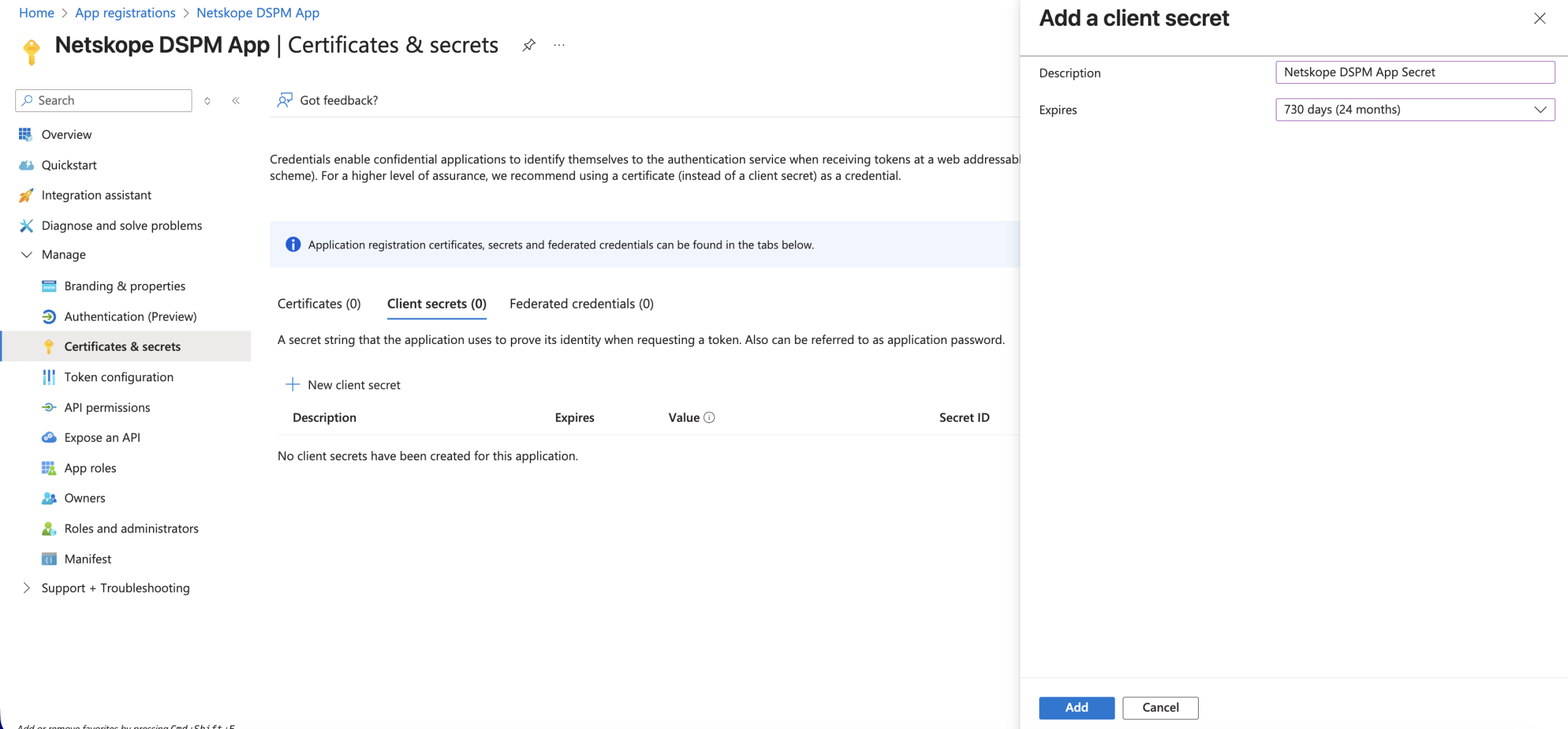Click the plus icon for New client secret

click(293, 384)
